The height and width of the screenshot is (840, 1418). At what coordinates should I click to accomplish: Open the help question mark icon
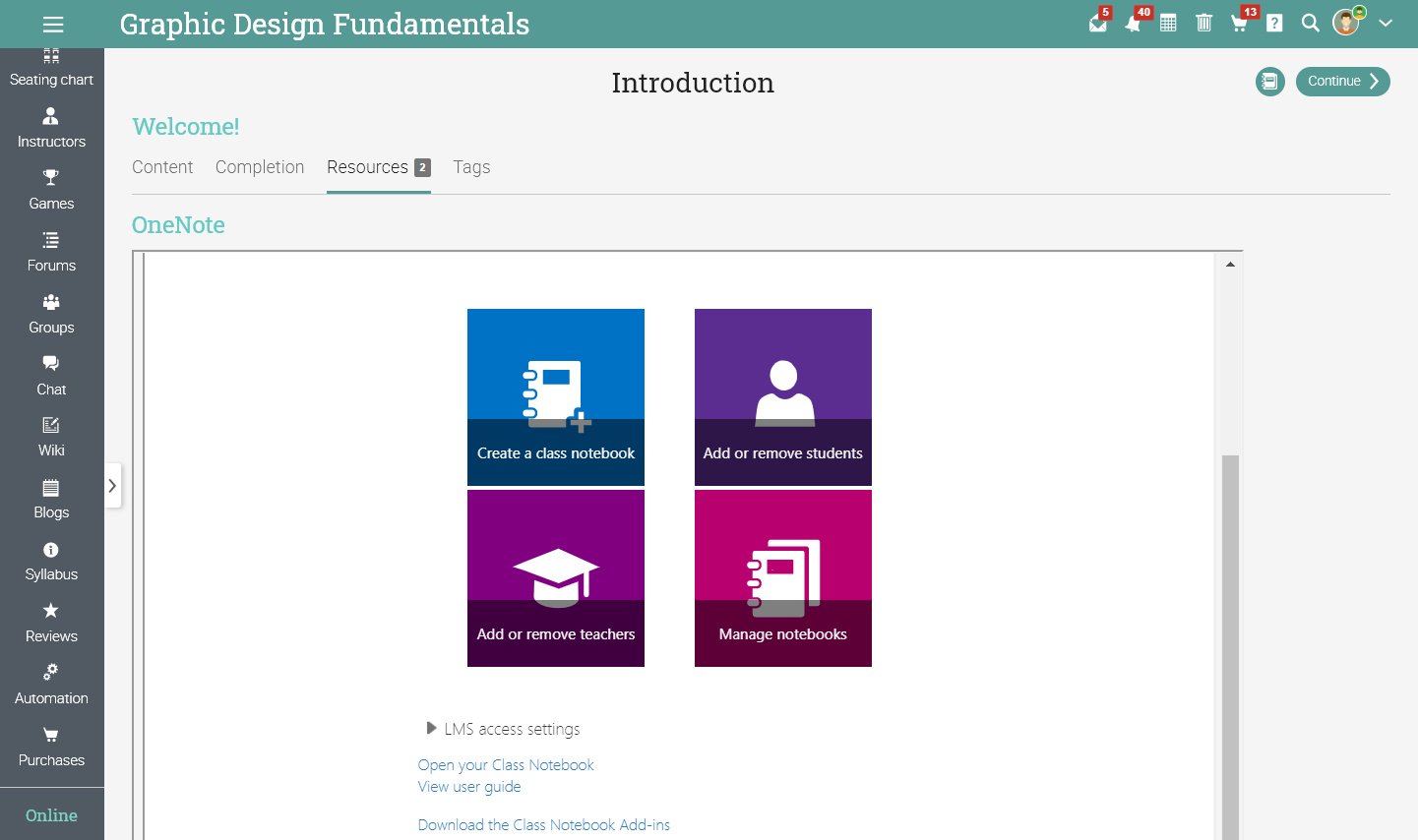coord(1274,23)
